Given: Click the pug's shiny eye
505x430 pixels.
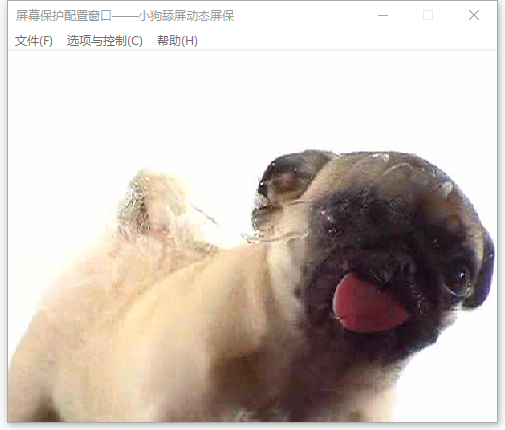Looking at the screenshot, I should pos(461,275).
